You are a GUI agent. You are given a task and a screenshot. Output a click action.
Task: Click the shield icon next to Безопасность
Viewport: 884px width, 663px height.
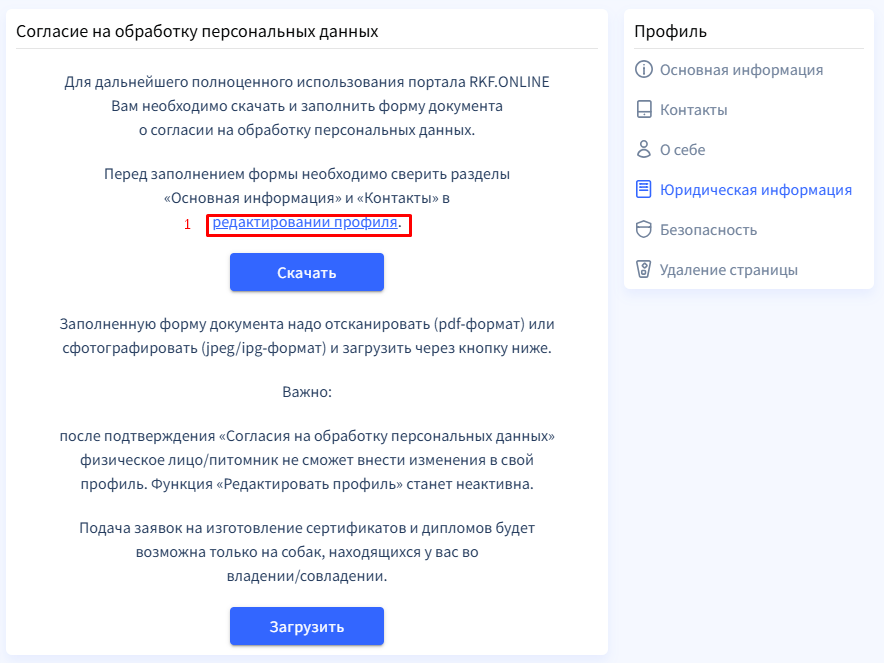tap(644, 230)
